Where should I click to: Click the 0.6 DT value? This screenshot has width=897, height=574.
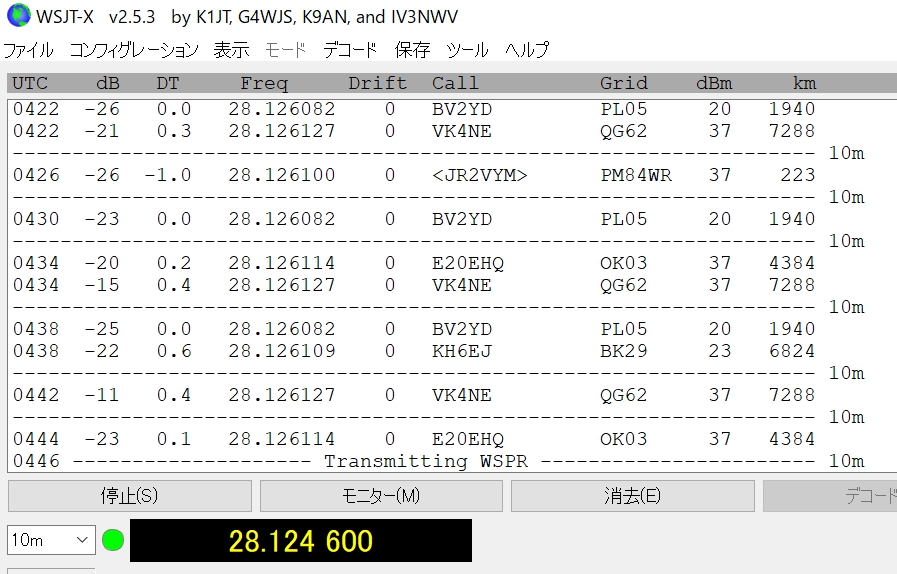tap(174, 351)
